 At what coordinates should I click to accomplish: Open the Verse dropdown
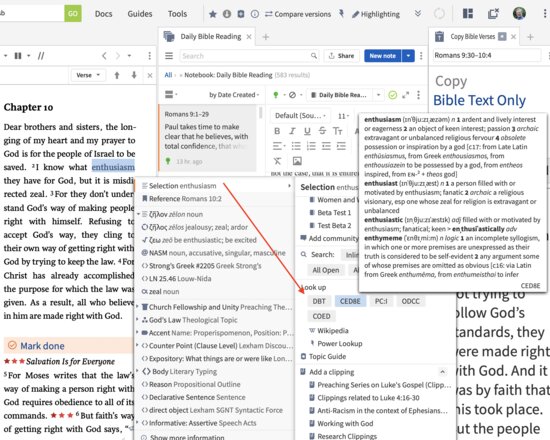pos(88,75)
